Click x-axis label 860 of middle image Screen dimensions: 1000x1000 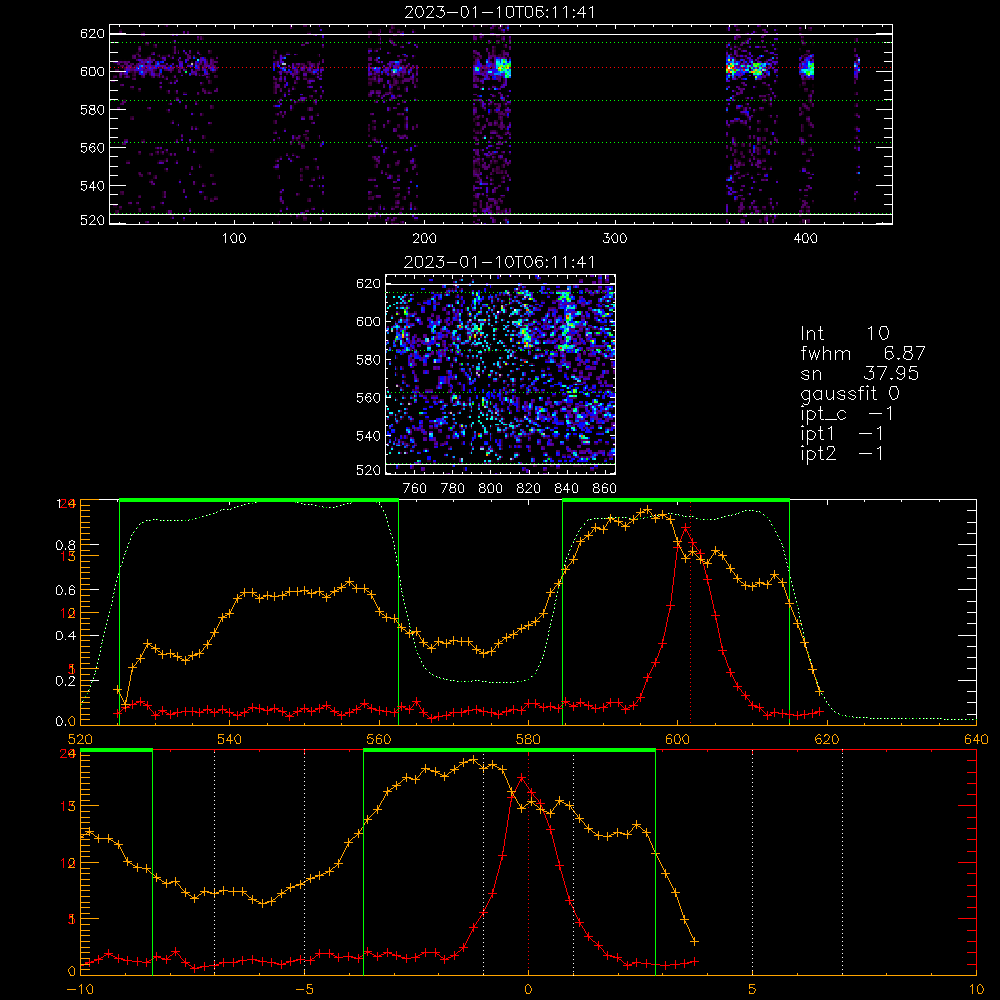605,489
